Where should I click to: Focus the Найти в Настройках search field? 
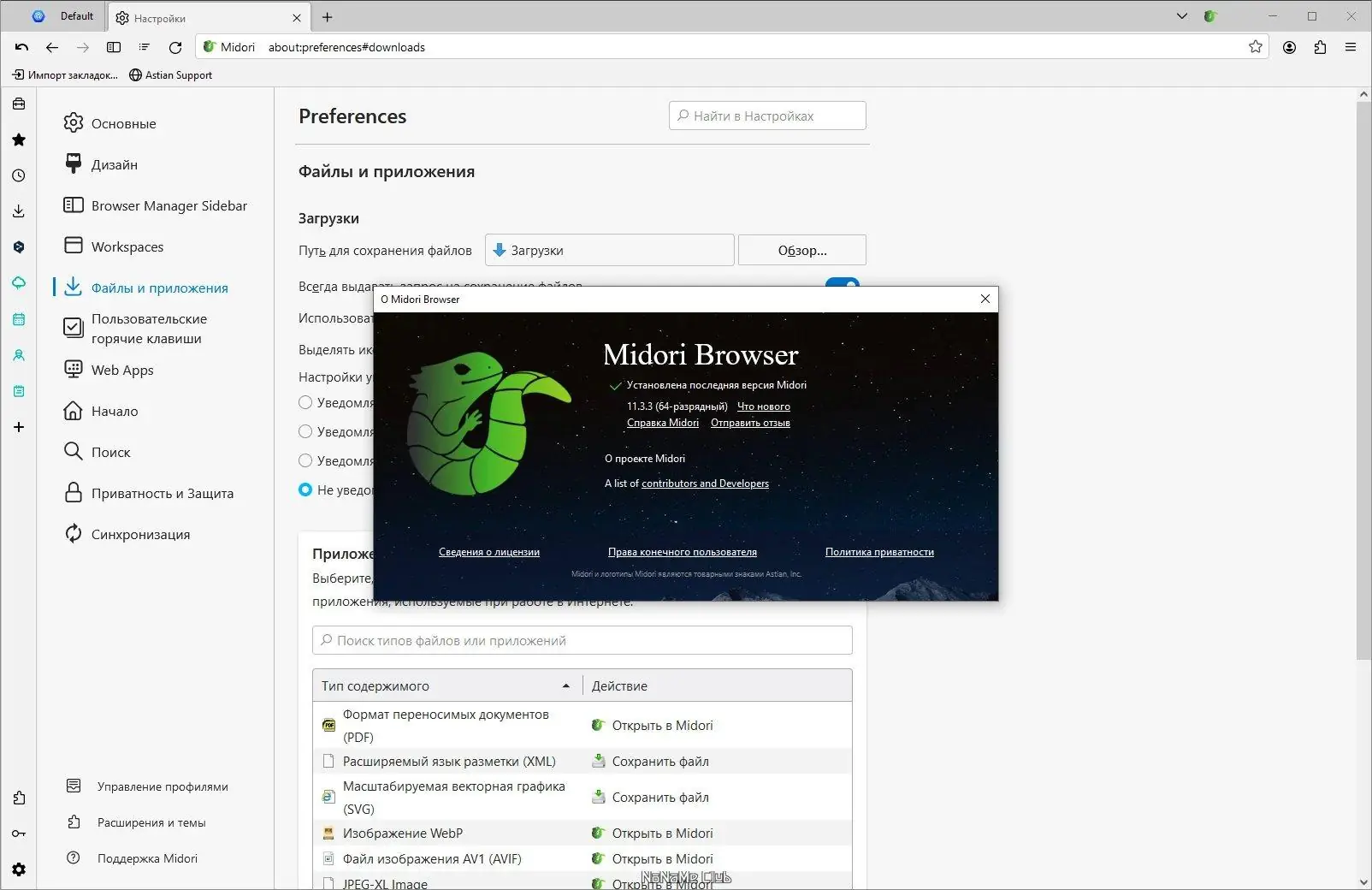(767, 116)
